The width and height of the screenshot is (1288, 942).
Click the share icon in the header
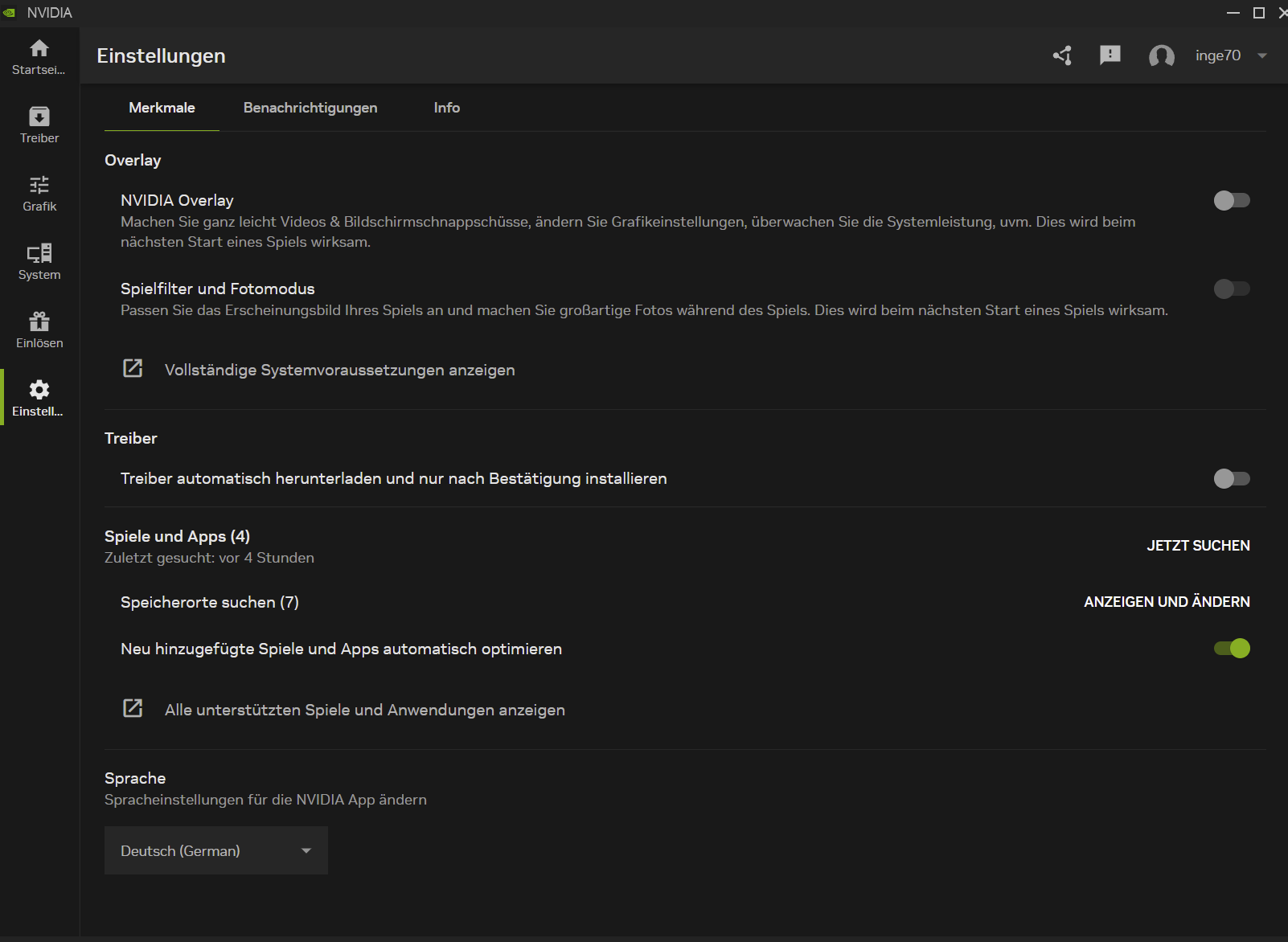tap(1062, 55)
